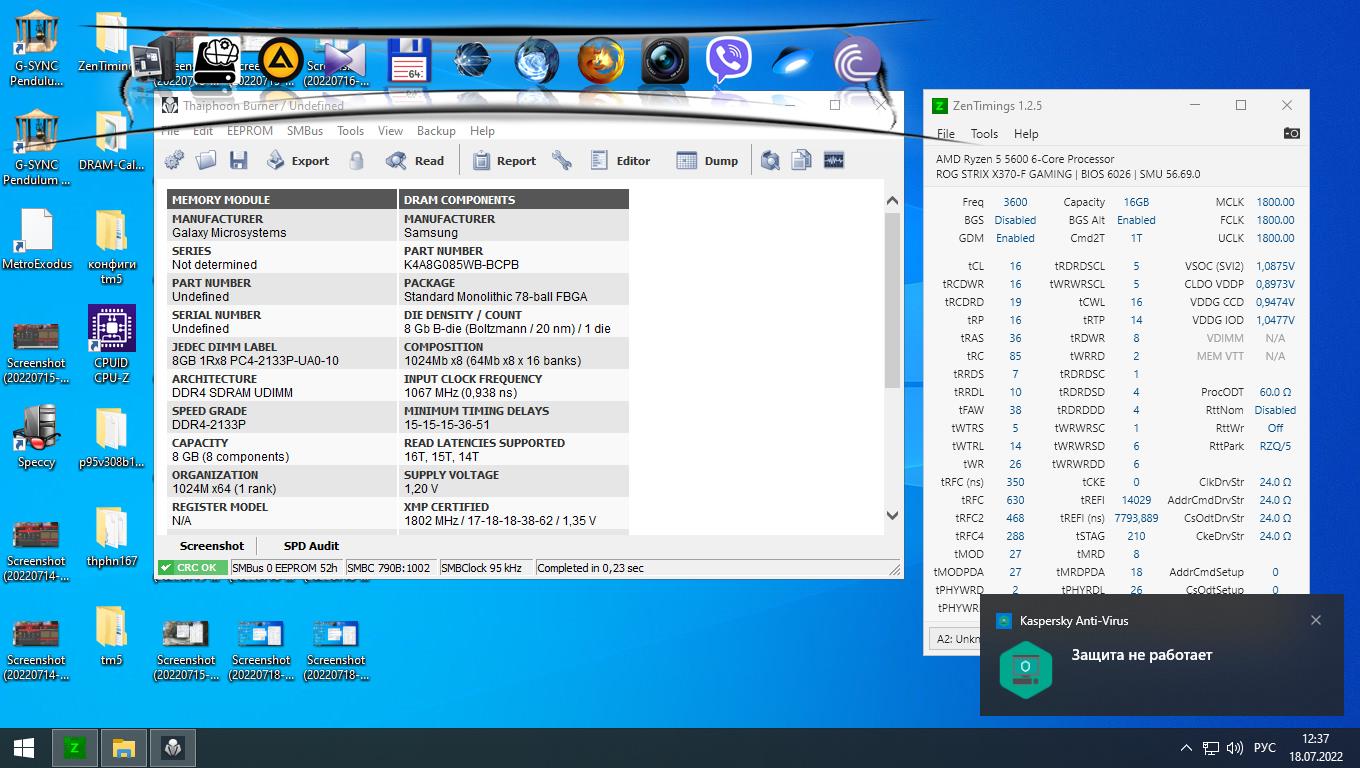This screenshot has width=1360, height=768.
Task: Launch AIMP from the dock
Action: point(281,61)
